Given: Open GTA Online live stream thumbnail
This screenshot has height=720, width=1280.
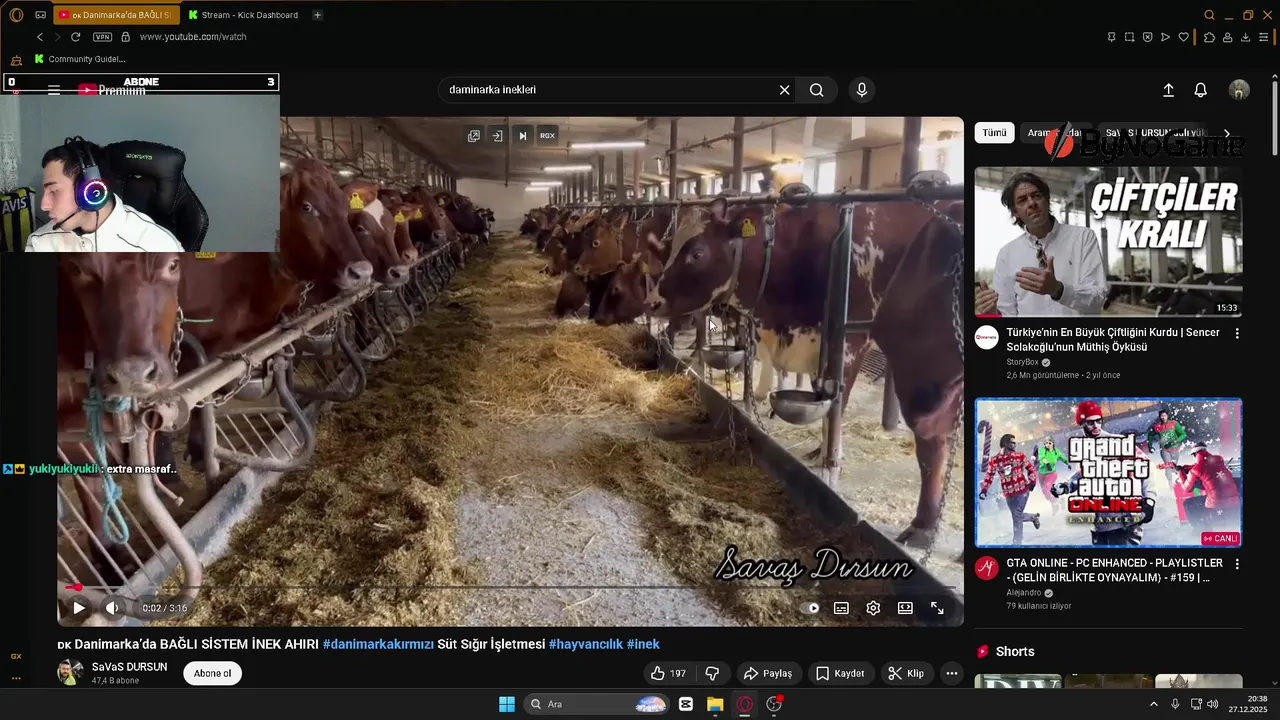Looking at the screenshot, I should pyautogui.click(x=1108, y=473).
